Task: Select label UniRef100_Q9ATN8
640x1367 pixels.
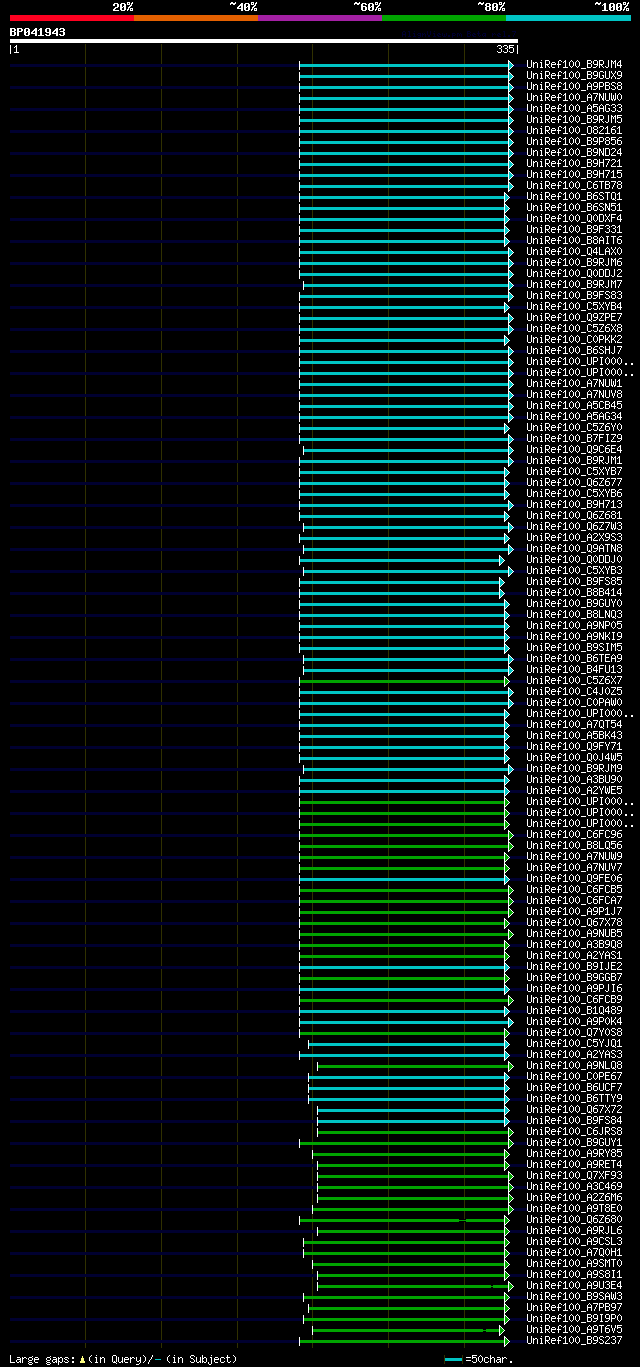Action: [x=574, y=549]
